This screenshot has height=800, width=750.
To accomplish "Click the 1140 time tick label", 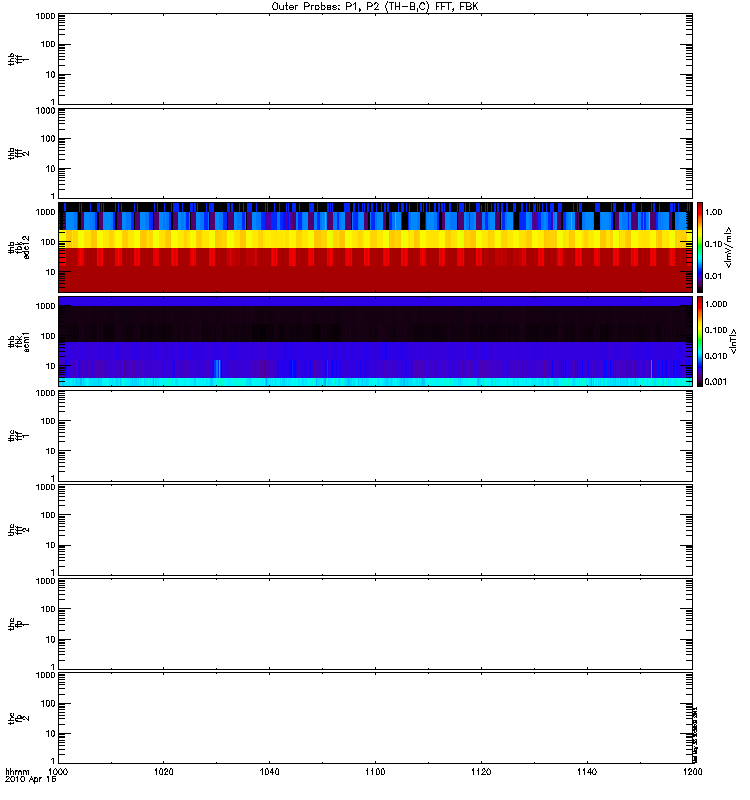I will click(x=587, y=771).
